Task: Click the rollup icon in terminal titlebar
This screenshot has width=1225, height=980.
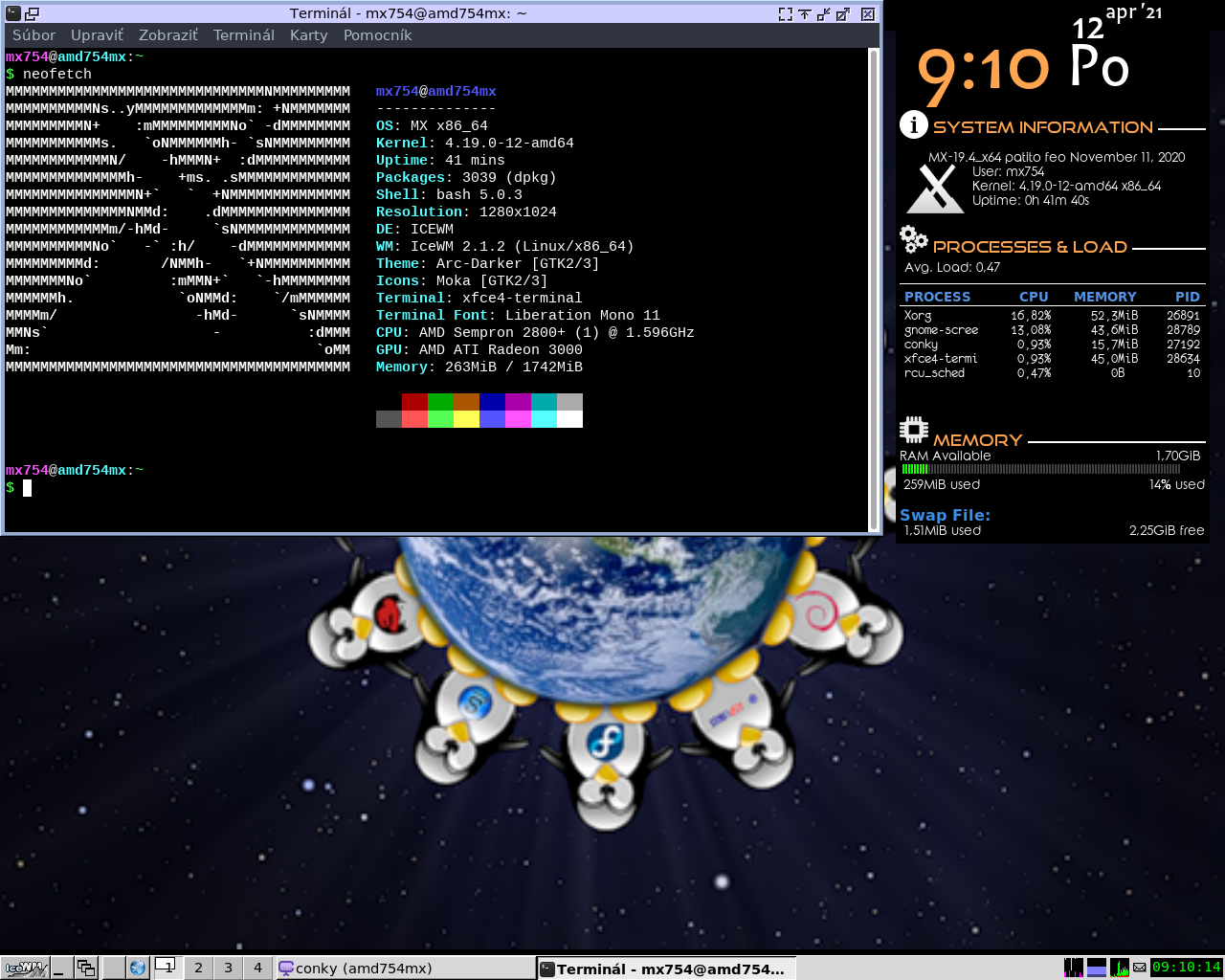Action: [x=804, y=14]
